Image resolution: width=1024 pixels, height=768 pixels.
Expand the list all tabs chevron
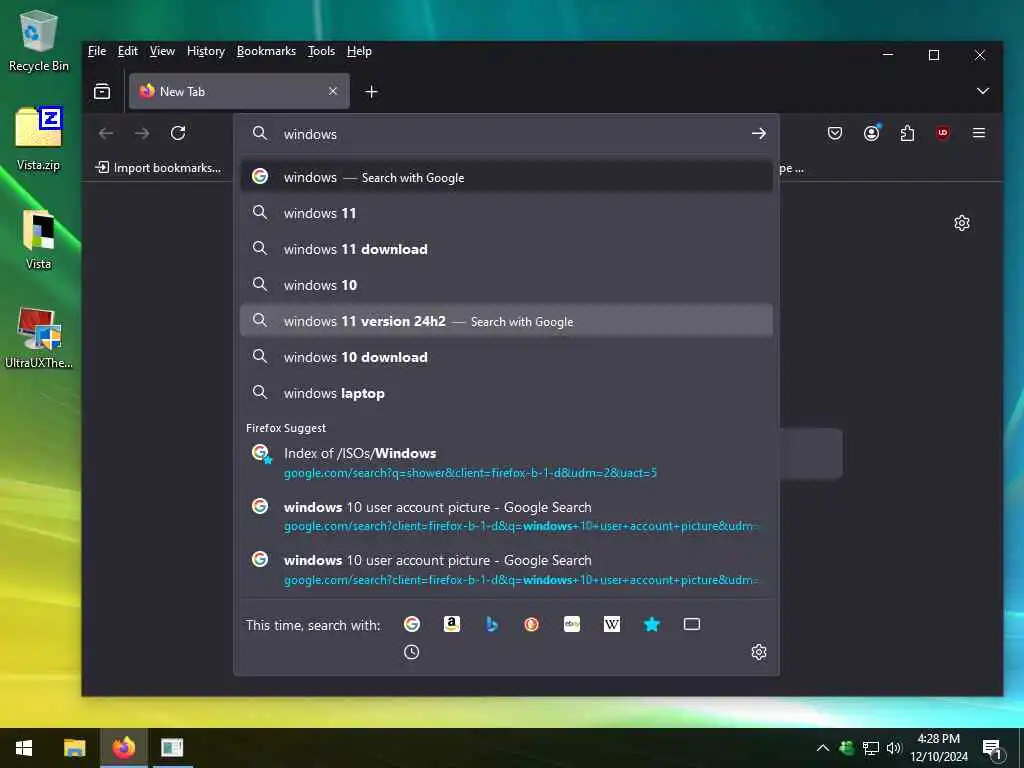pyautogui.click(x=982, y=91)
